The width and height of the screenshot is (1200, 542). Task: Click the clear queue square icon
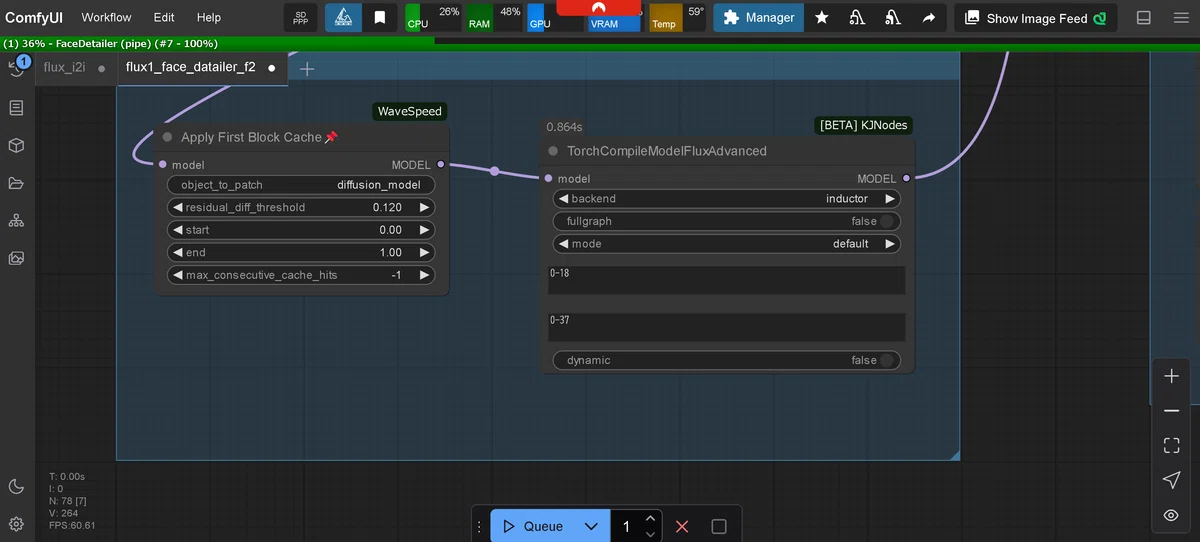718,526
